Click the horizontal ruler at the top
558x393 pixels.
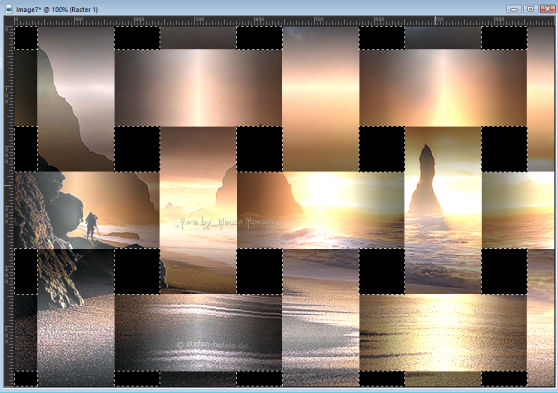[284, 21]
